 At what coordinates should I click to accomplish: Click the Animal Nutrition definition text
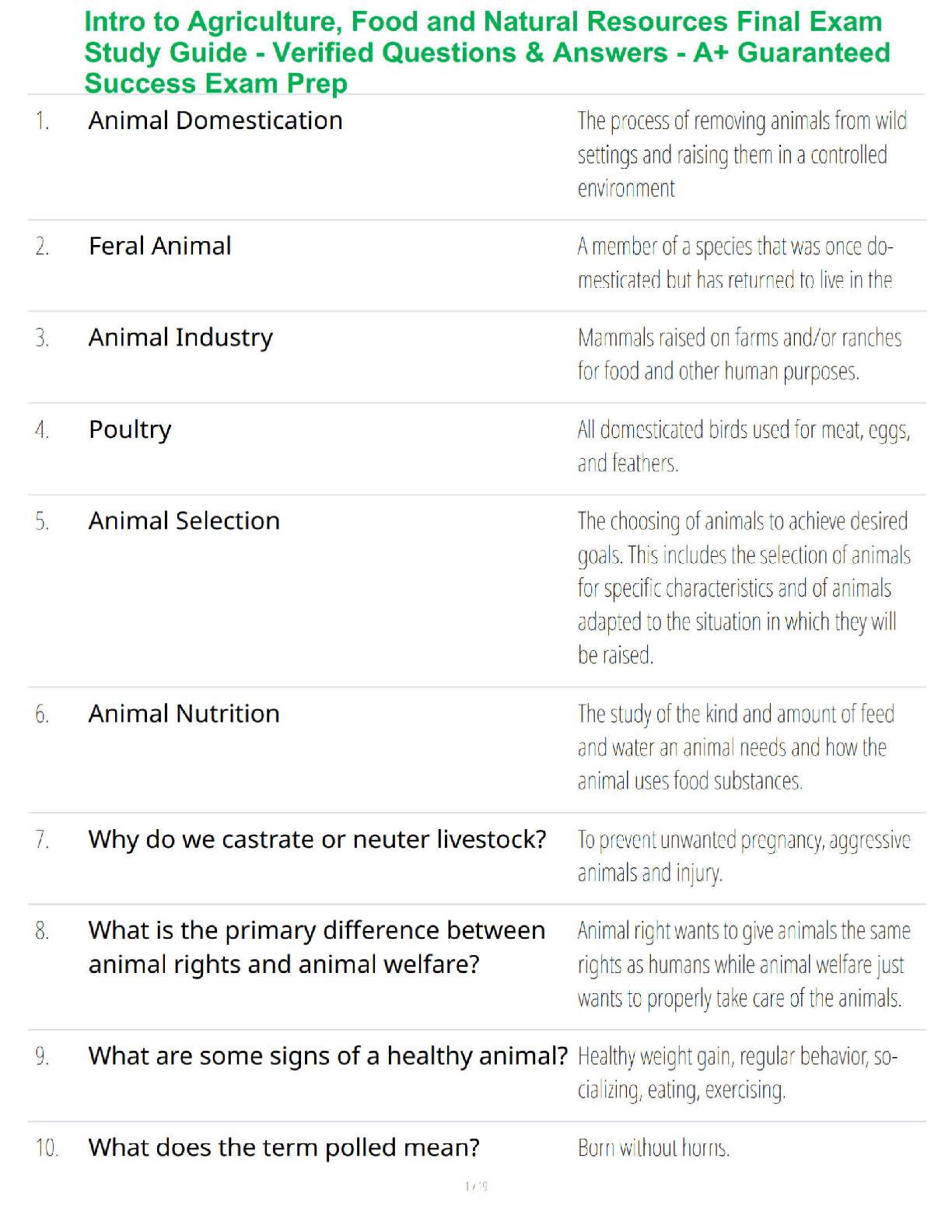point(736,747)
